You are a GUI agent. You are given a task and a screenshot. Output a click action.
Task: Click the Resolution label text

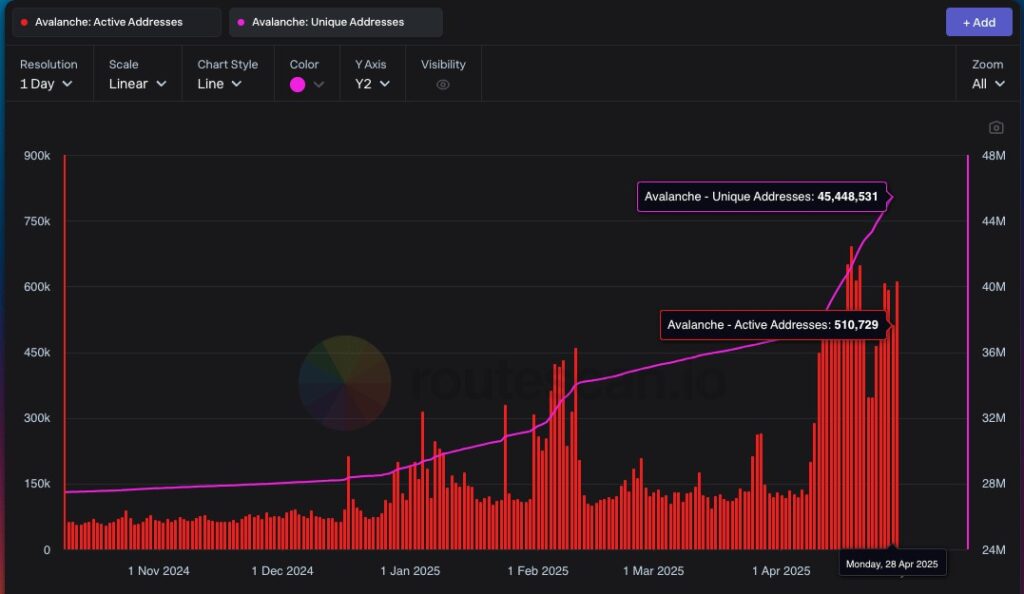click(48, 65)
